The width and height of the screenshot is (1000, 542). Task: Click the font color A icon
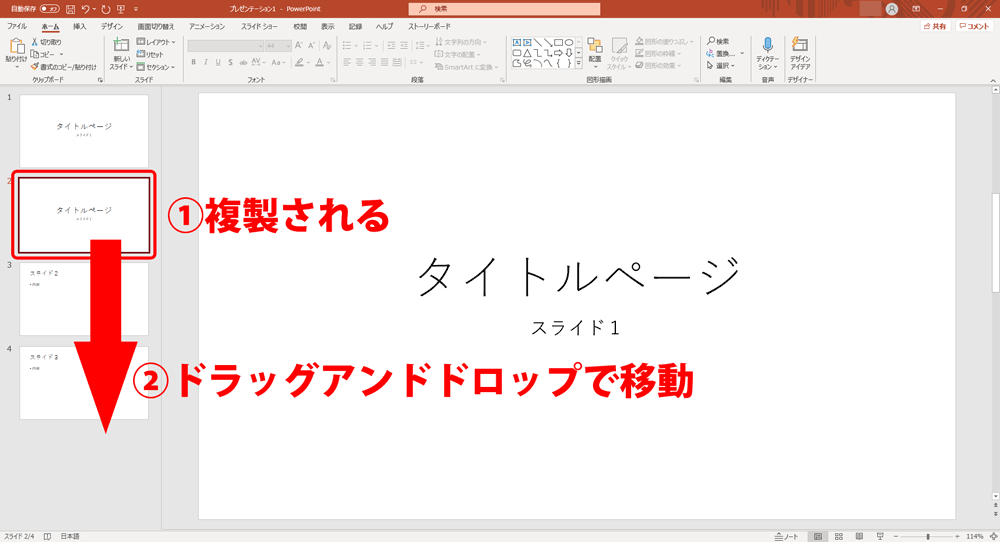tap(320, 62)
